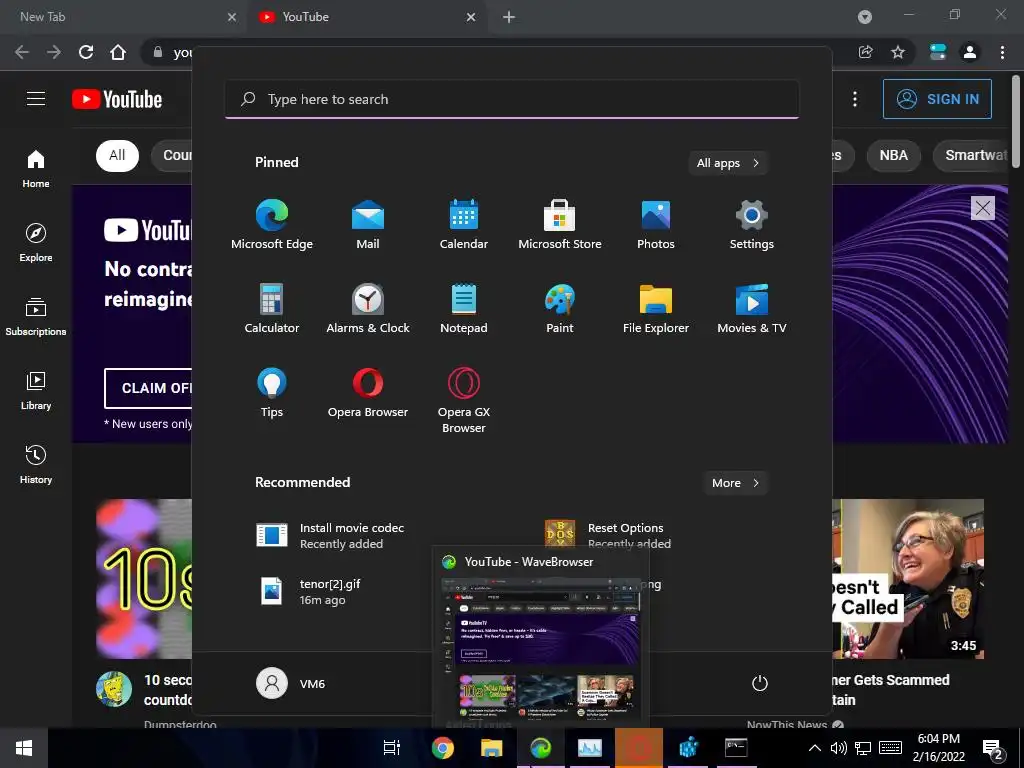Launch the Paint app
1024x768 pixels.
click(560, 308)
